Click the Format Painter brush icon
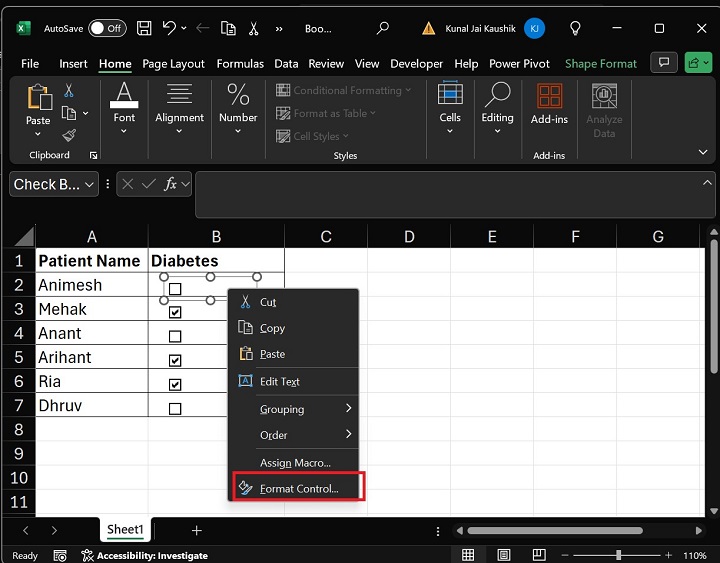Screen dimensions: 720x563 69,135
